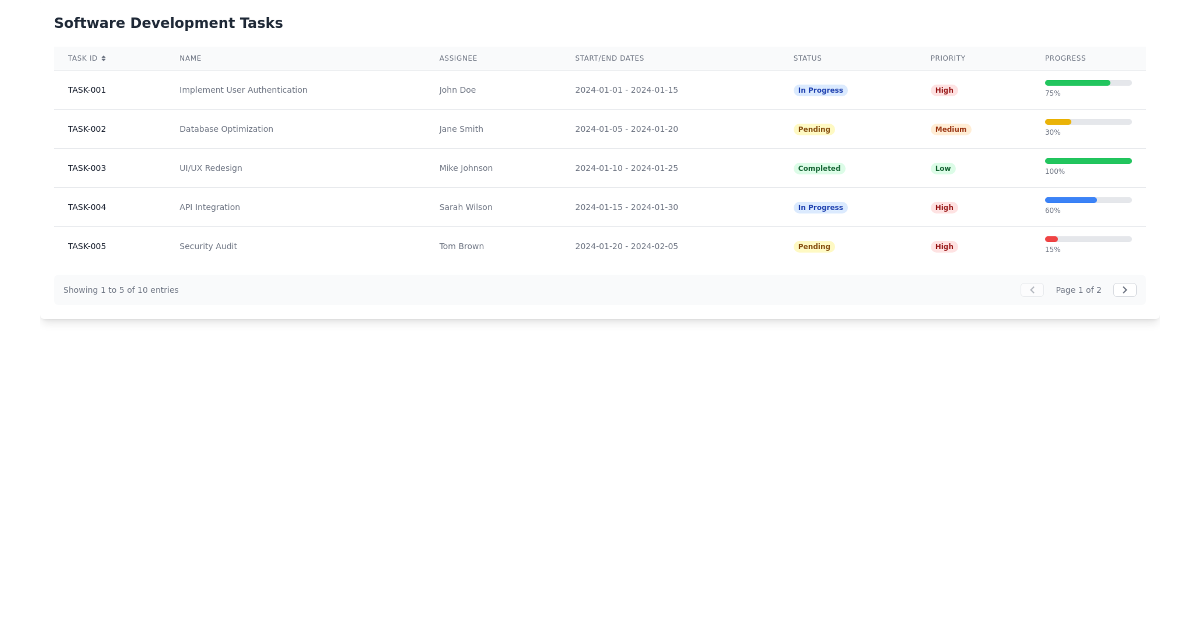The image size is (1200, 630).
Task: Sort the table by Task ID
Action: (x=86, y=58)
